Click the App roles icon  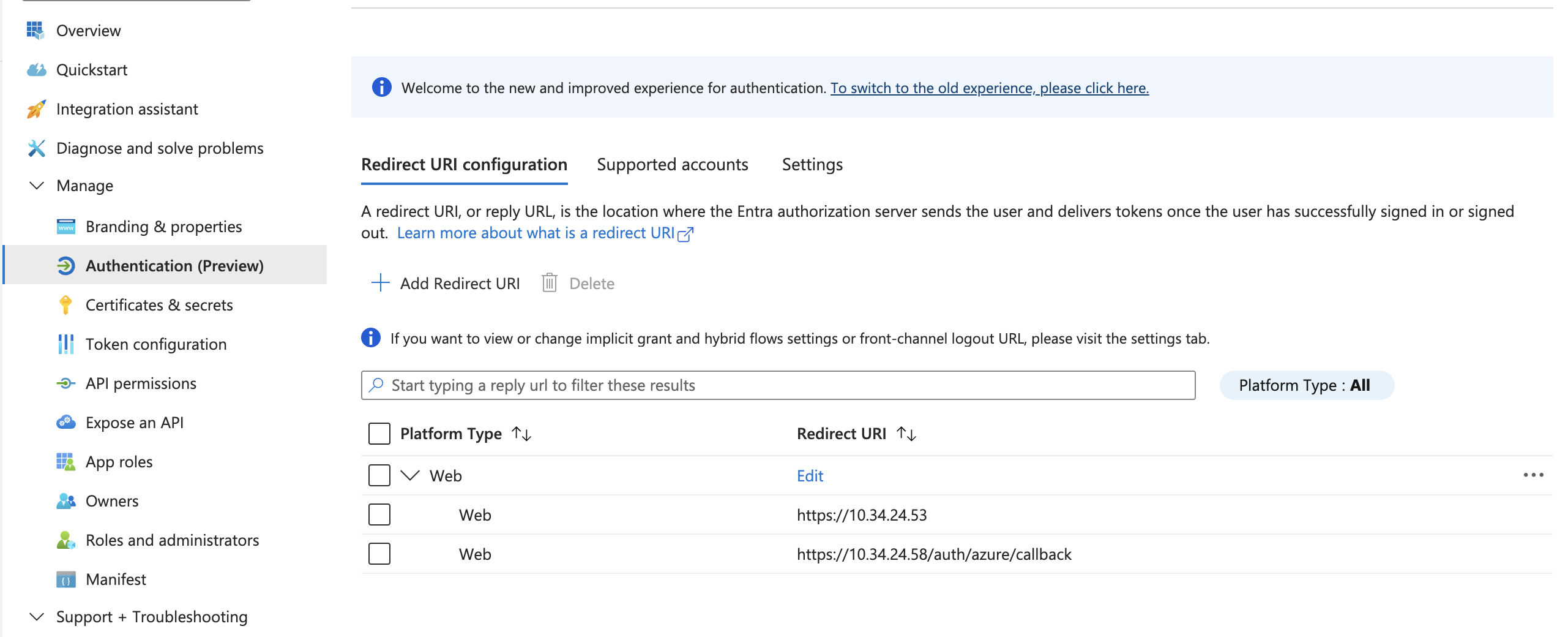click(65, 462)
